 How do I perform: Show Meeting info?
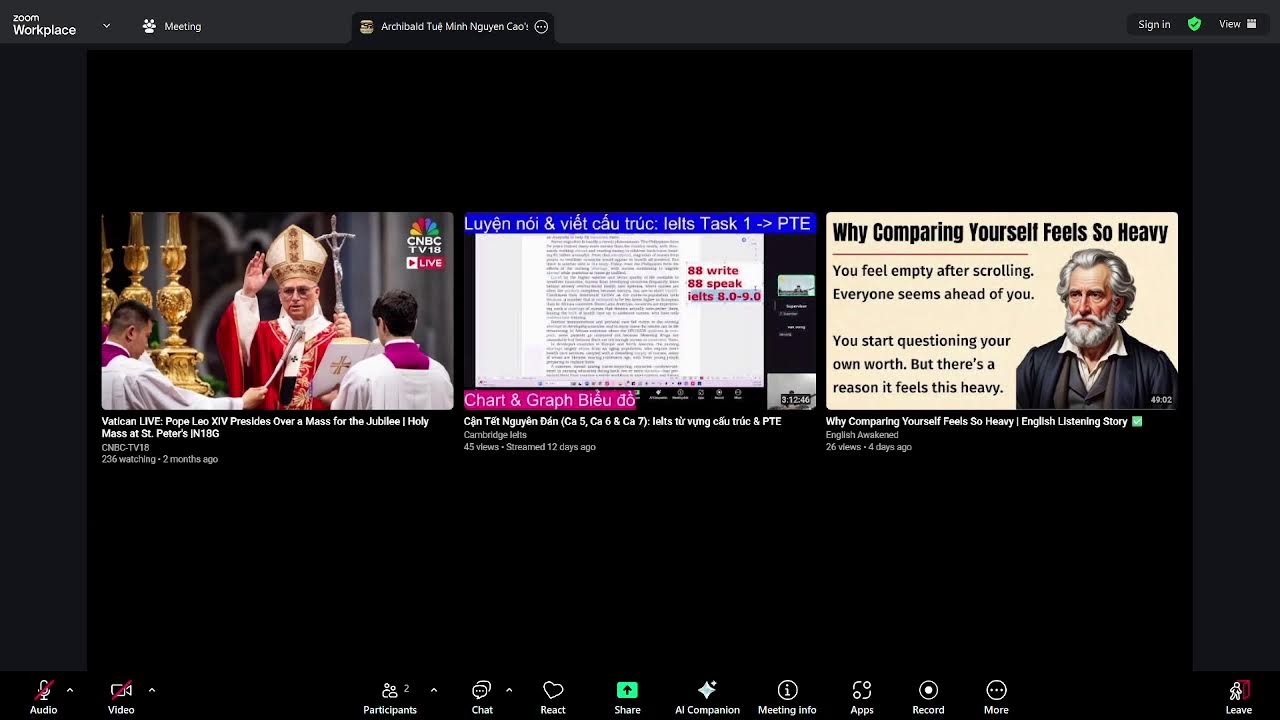(787, 697)
